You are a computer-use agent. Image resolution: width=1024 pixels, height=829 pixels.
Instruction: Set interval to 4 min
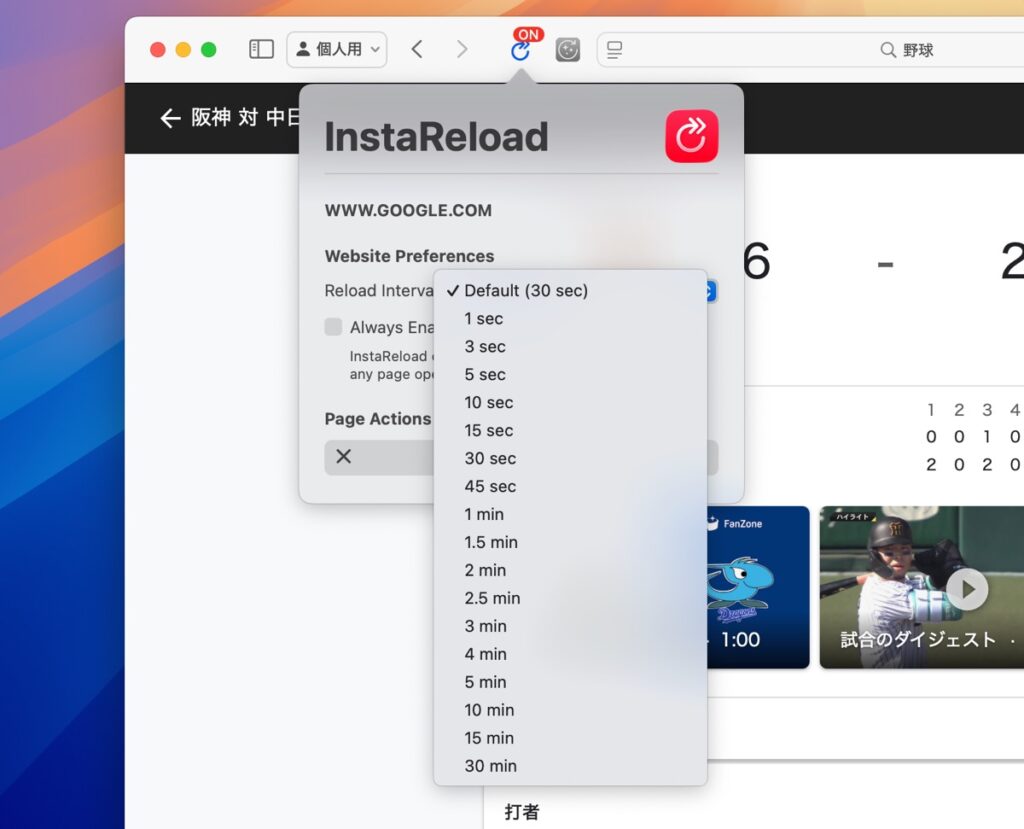coord(570,654)
